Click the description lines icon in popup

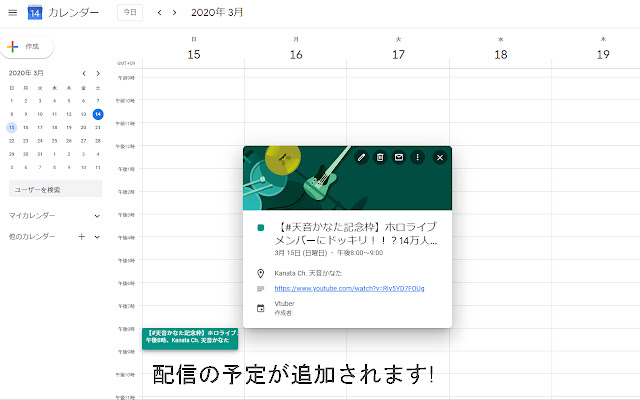tap(260, 289)
